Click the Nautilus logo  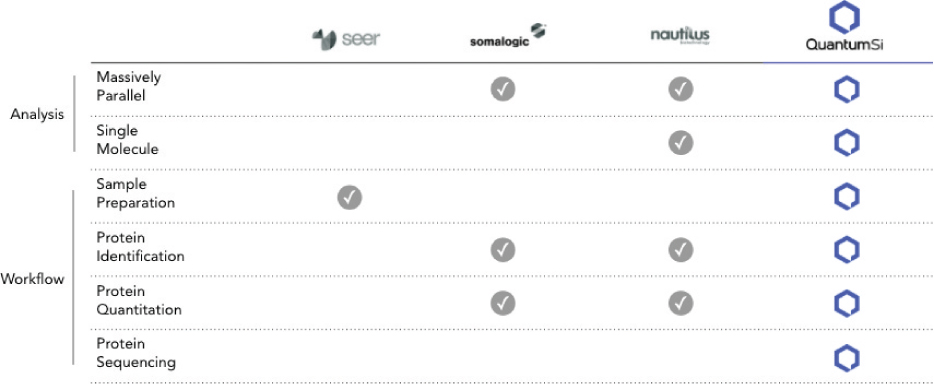click(x=680, y=35)
